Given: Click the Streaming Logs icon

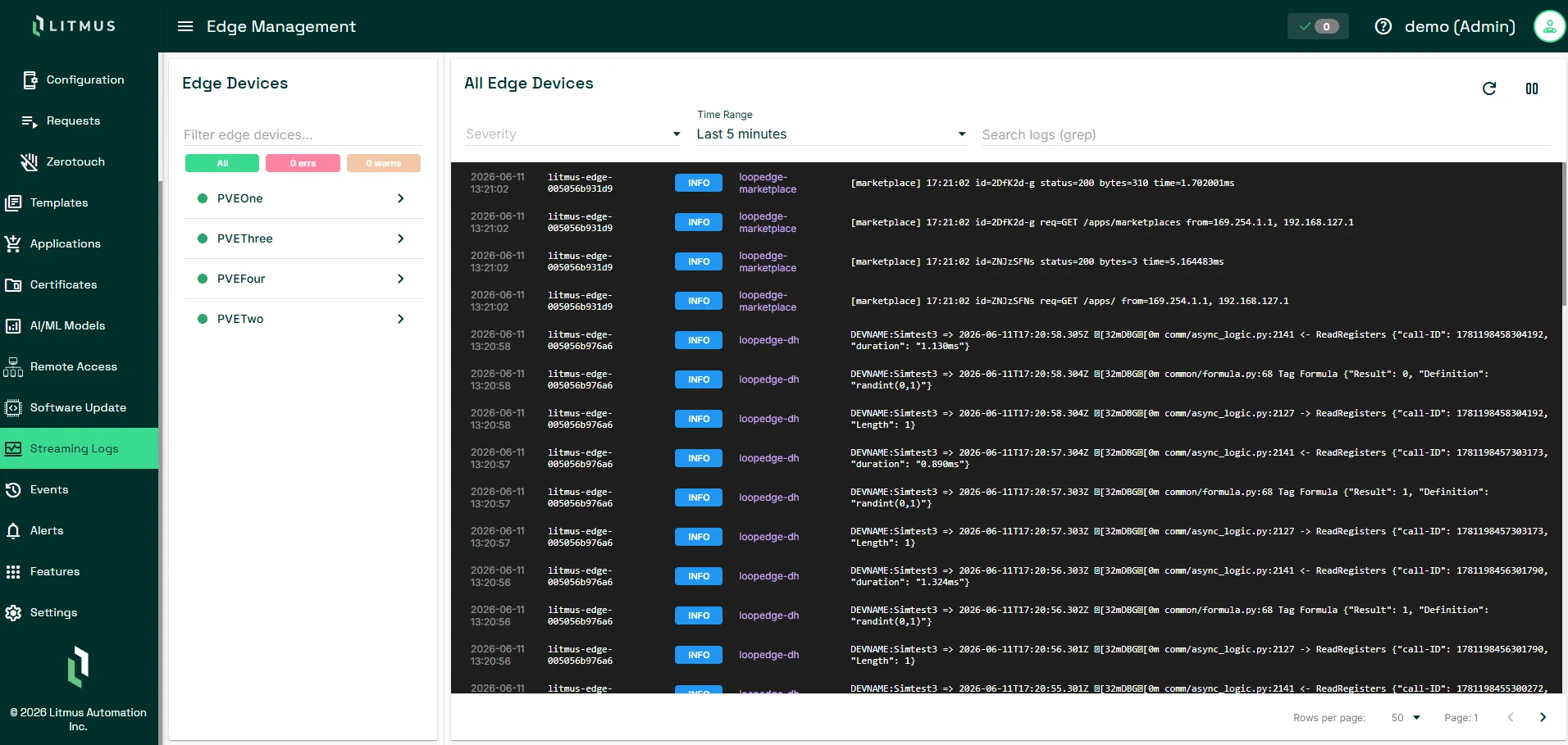Looking at the screenshot, I should [13, 448].
